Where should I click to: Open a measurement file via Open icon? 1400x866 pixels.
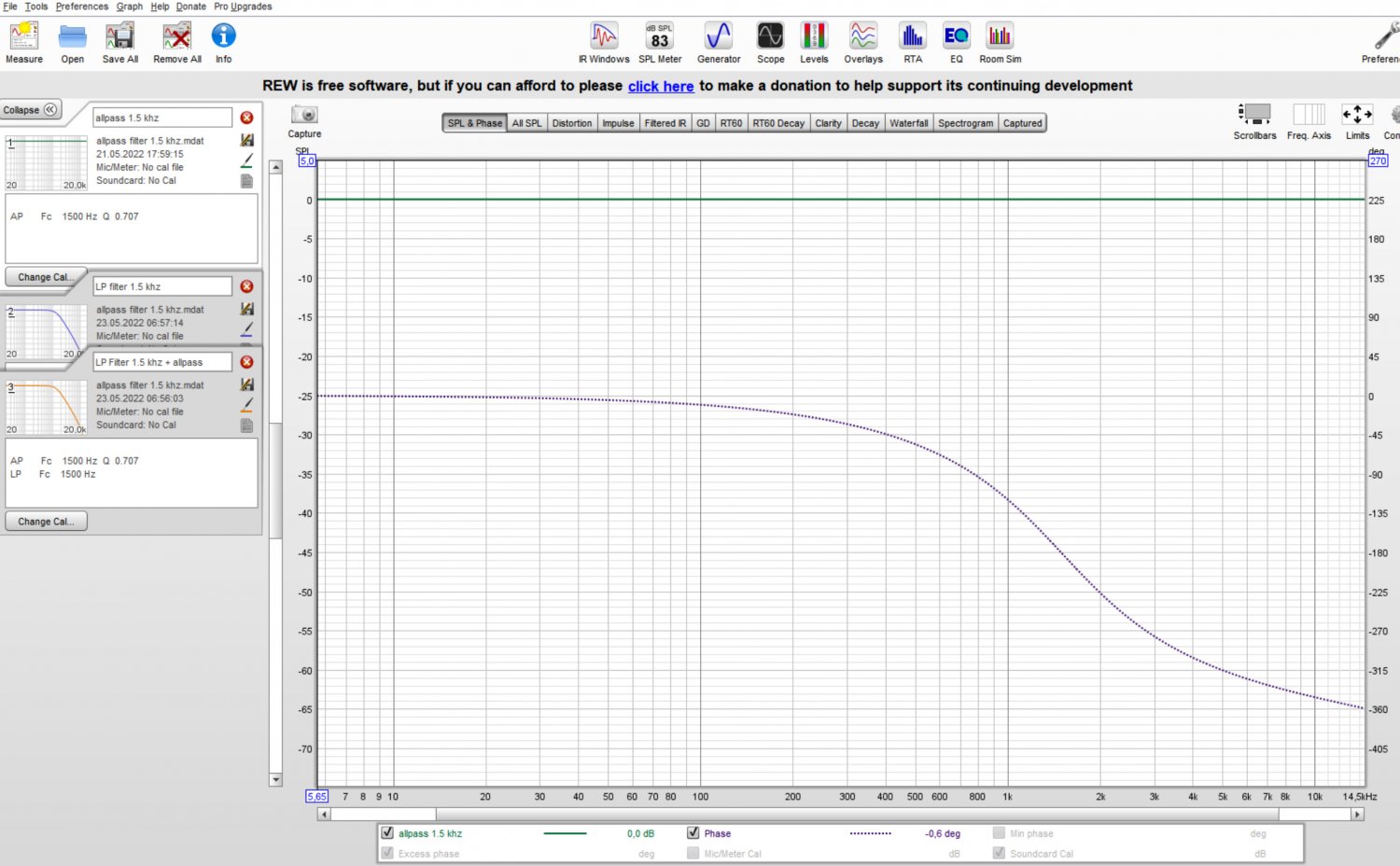(x=72, y=37)
